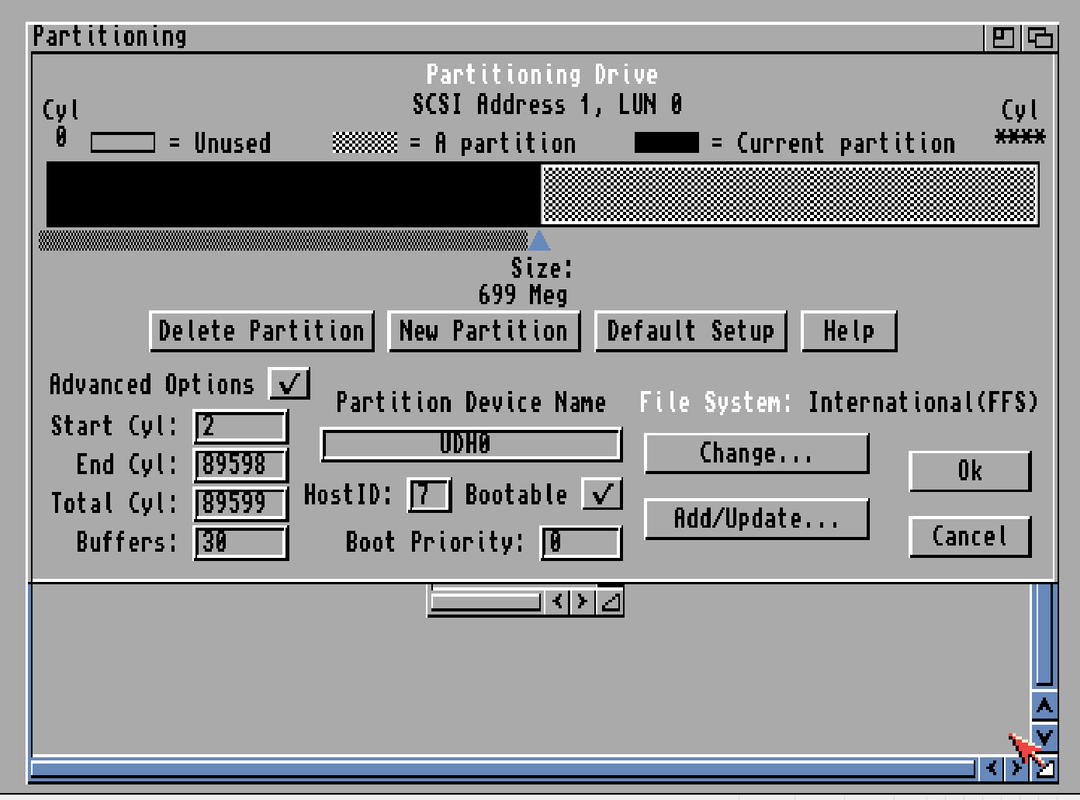1080x800 pixels.
Task: Click the Partitioning window depth gadget
Action: pyautogui.click(x=1039, y=37)
